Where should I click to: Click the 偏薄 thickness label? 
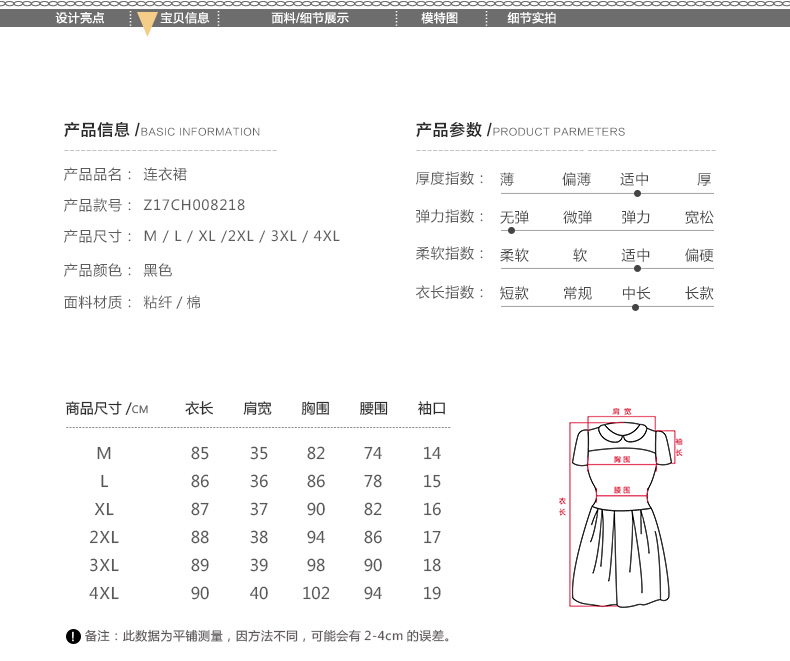[x=576, y=179]
